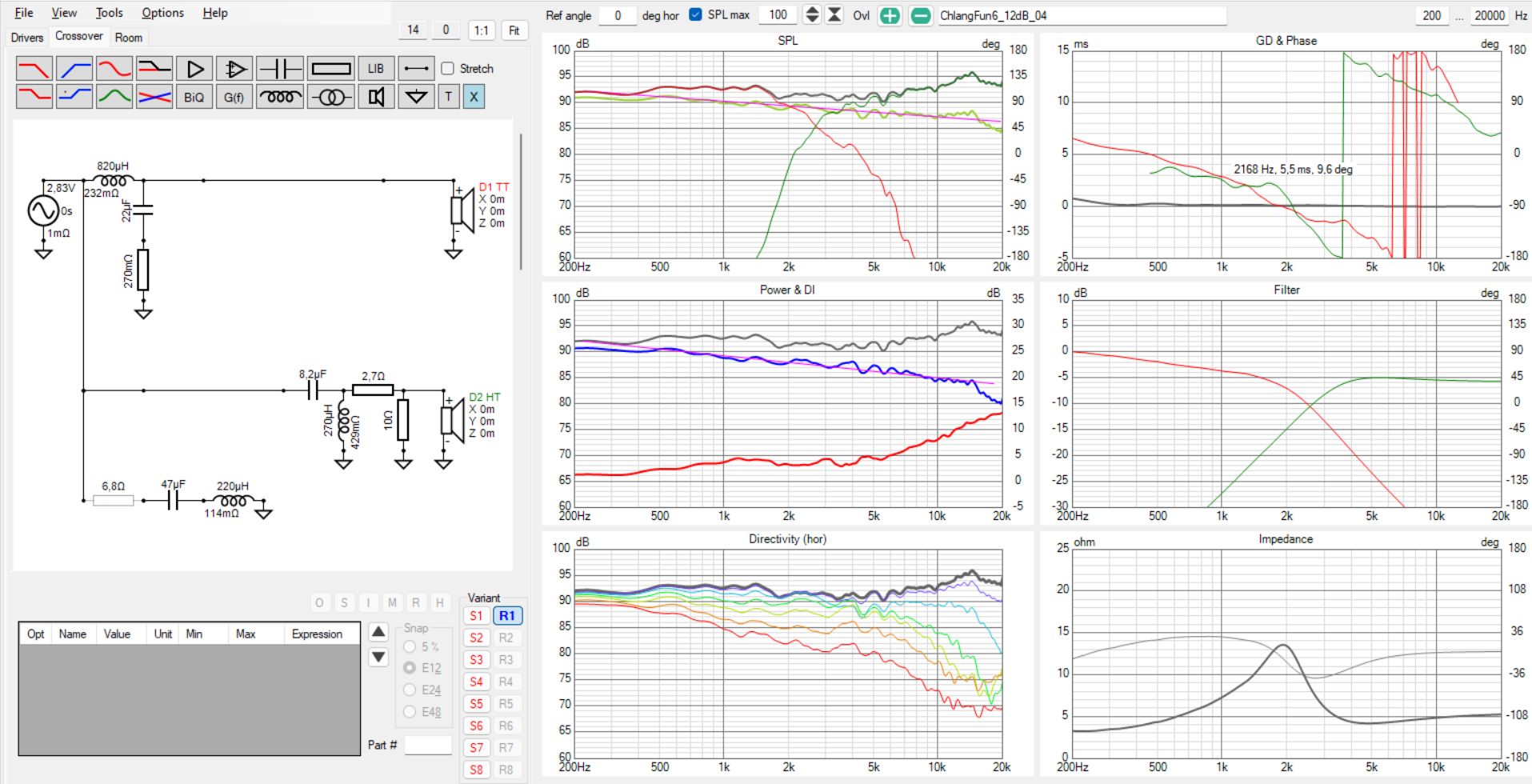Select the E24 snap radio option
This screenshot has width=1532, height=784.
(410, 690)
